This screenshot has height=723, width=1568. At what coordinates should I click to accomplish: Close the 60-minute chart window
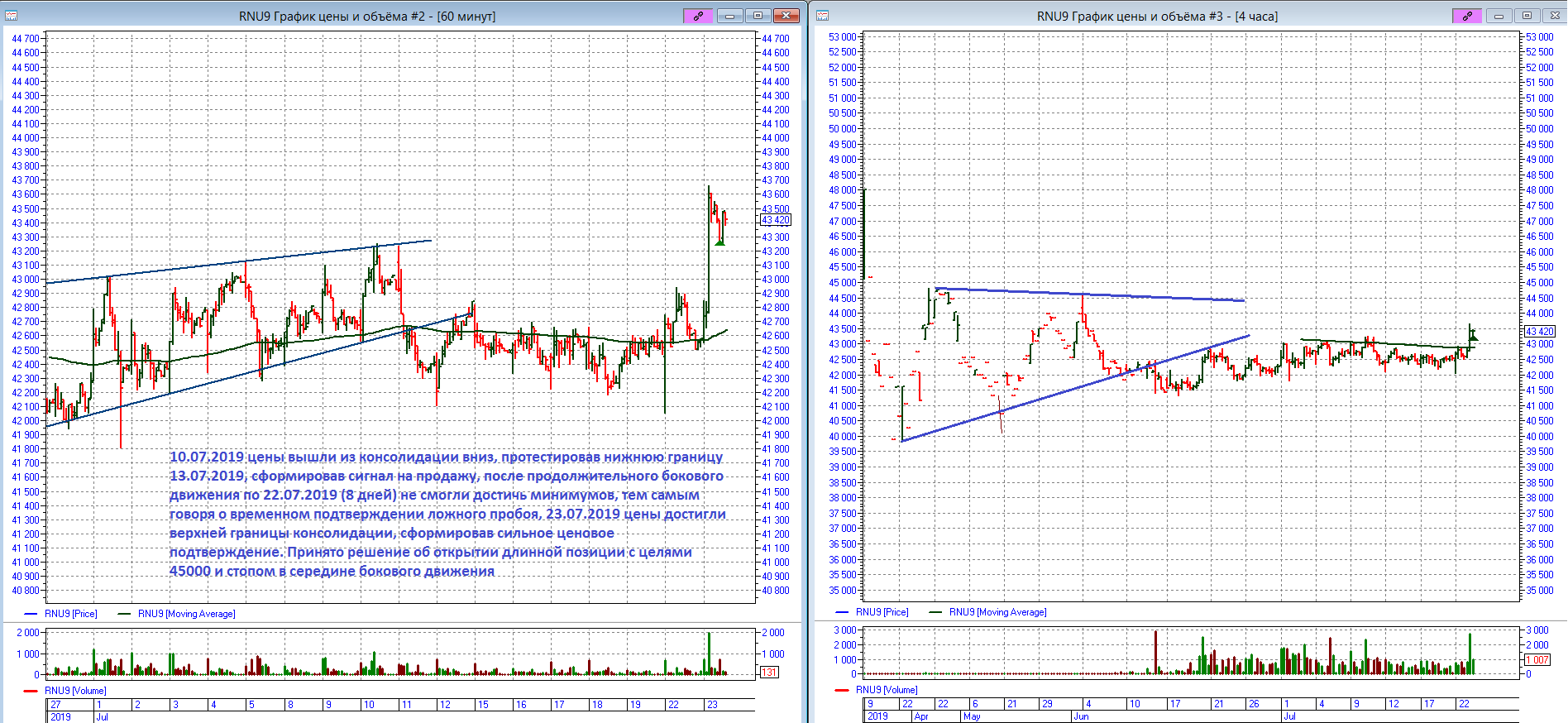786,16
